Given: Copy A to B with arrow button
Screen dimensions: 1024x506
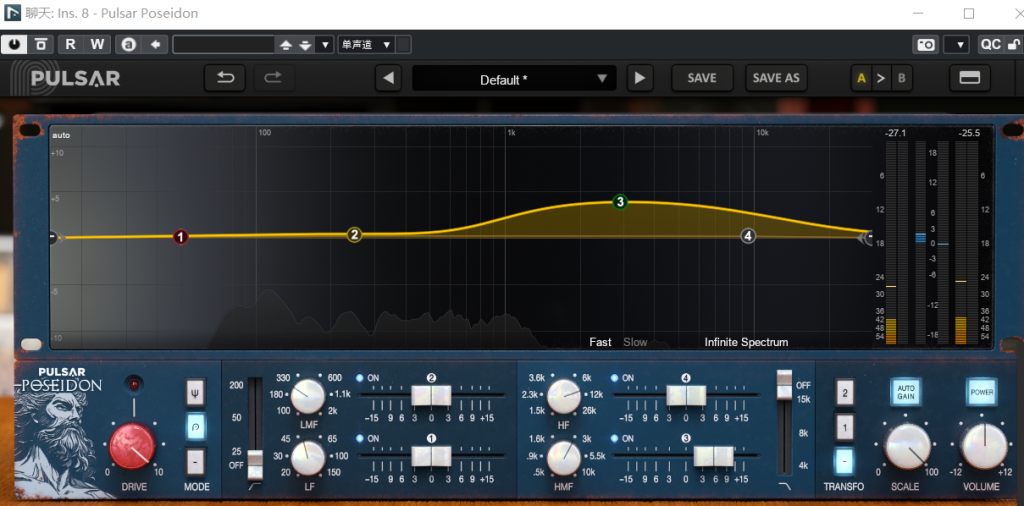Looking at the screenshot, I should pyautogui.click(x=881, y=79).
